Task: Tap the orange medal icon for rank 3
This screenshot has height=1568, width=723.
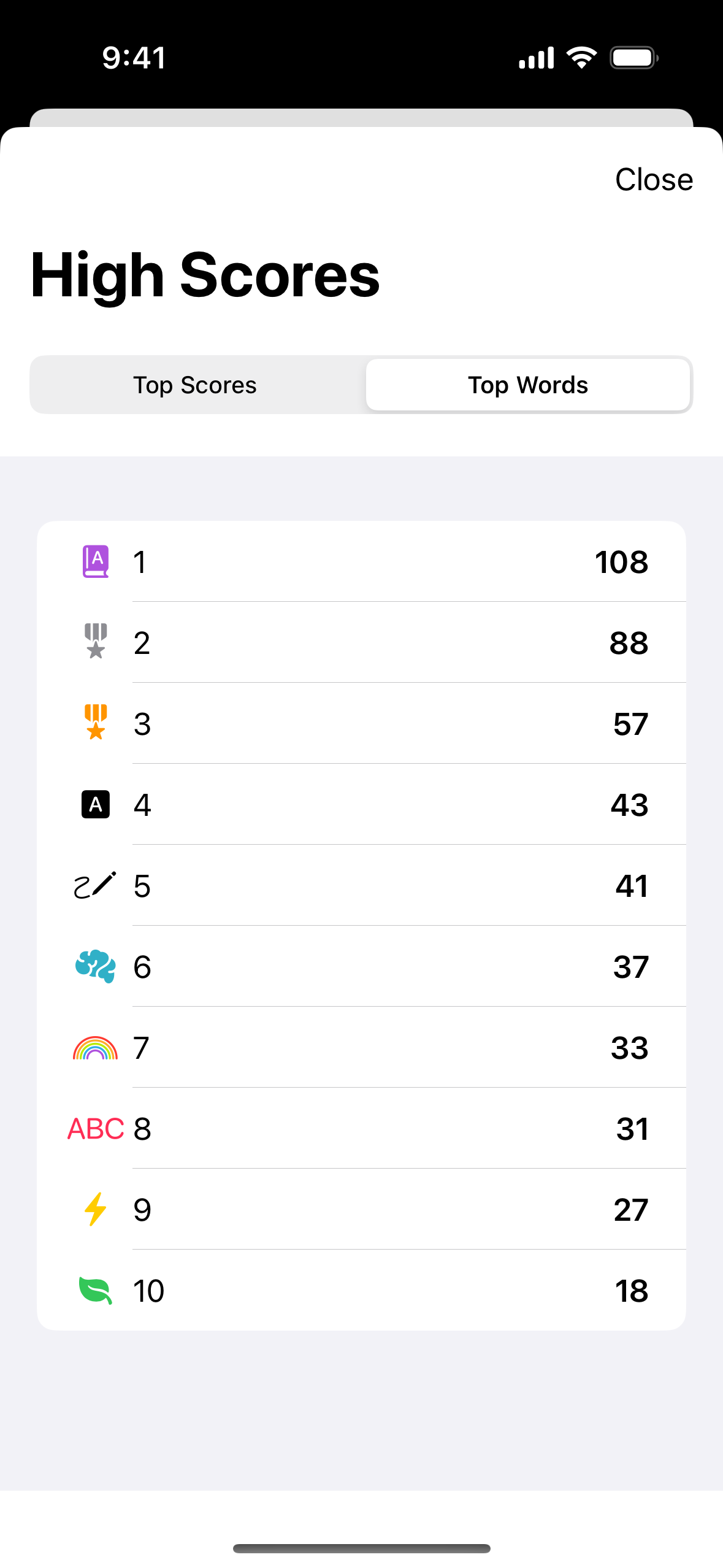Action: [x=96, y=722]
